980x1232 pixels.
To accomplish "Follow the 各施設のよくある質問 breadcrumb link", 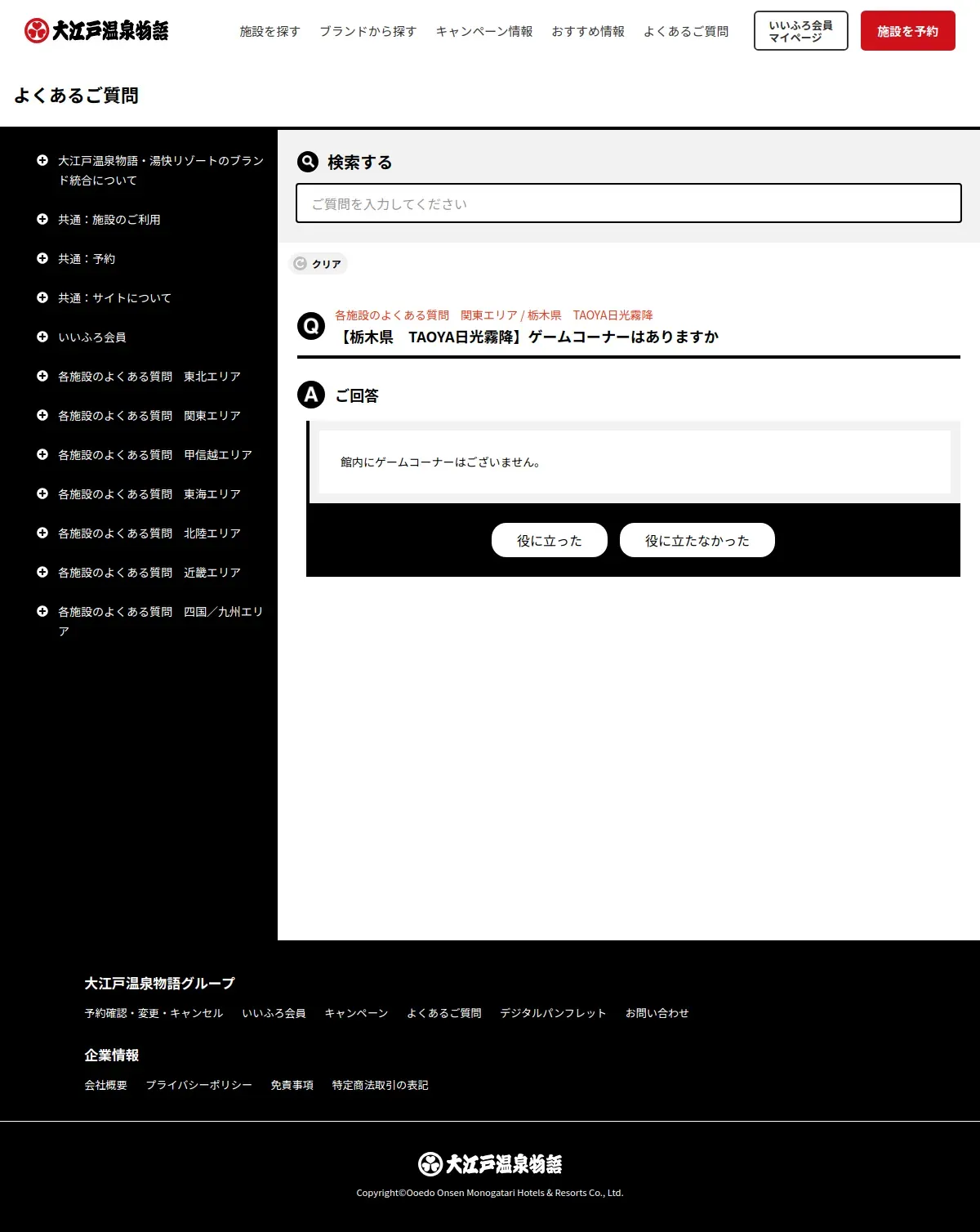I will pyautogui.click(x=392, y=315).
